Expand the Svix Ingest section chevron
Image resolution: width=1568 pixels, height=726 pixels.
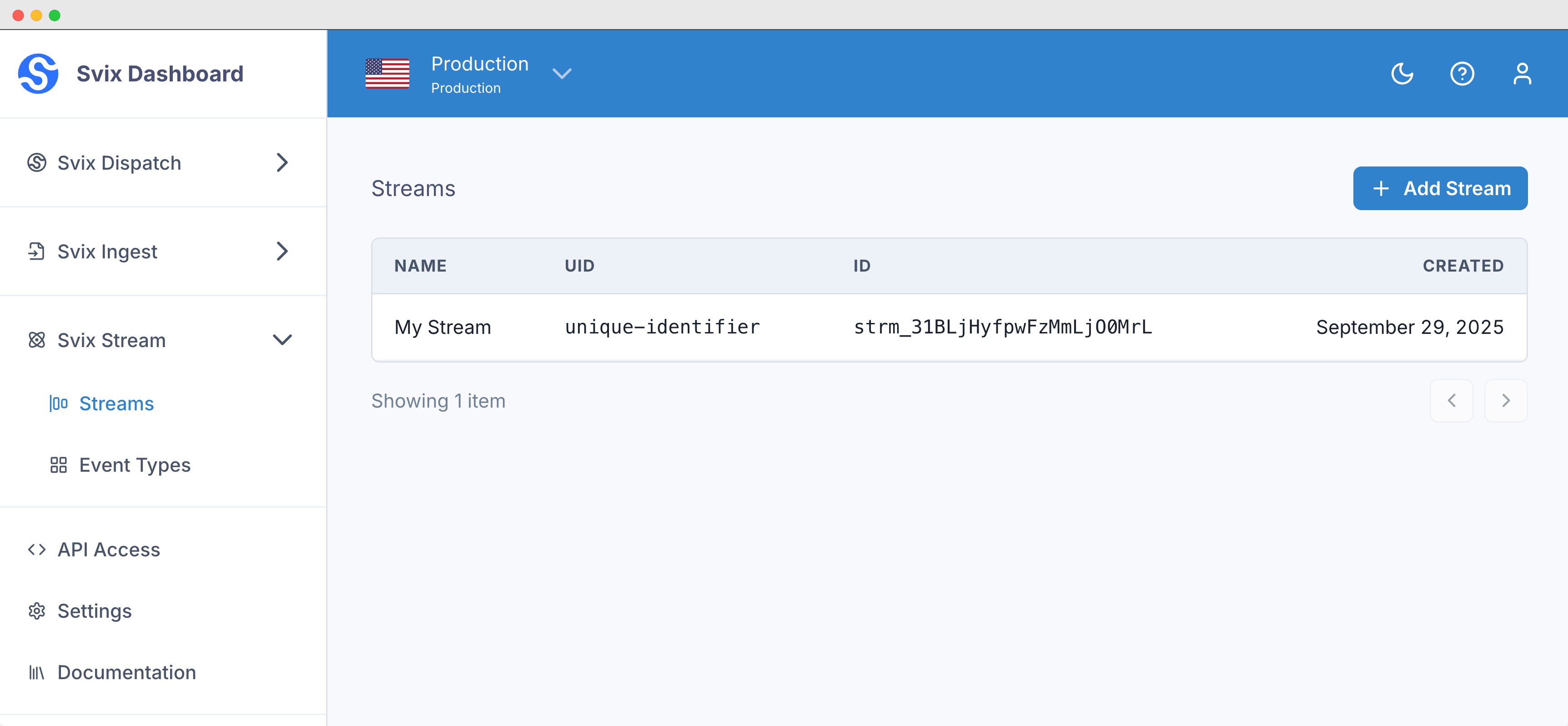pyautogui.click(x=282, y=251)
